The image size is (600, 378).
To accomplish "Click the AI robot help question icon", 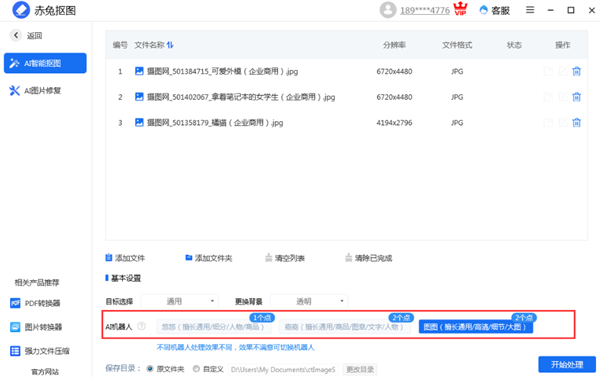I will pos(142,326).
